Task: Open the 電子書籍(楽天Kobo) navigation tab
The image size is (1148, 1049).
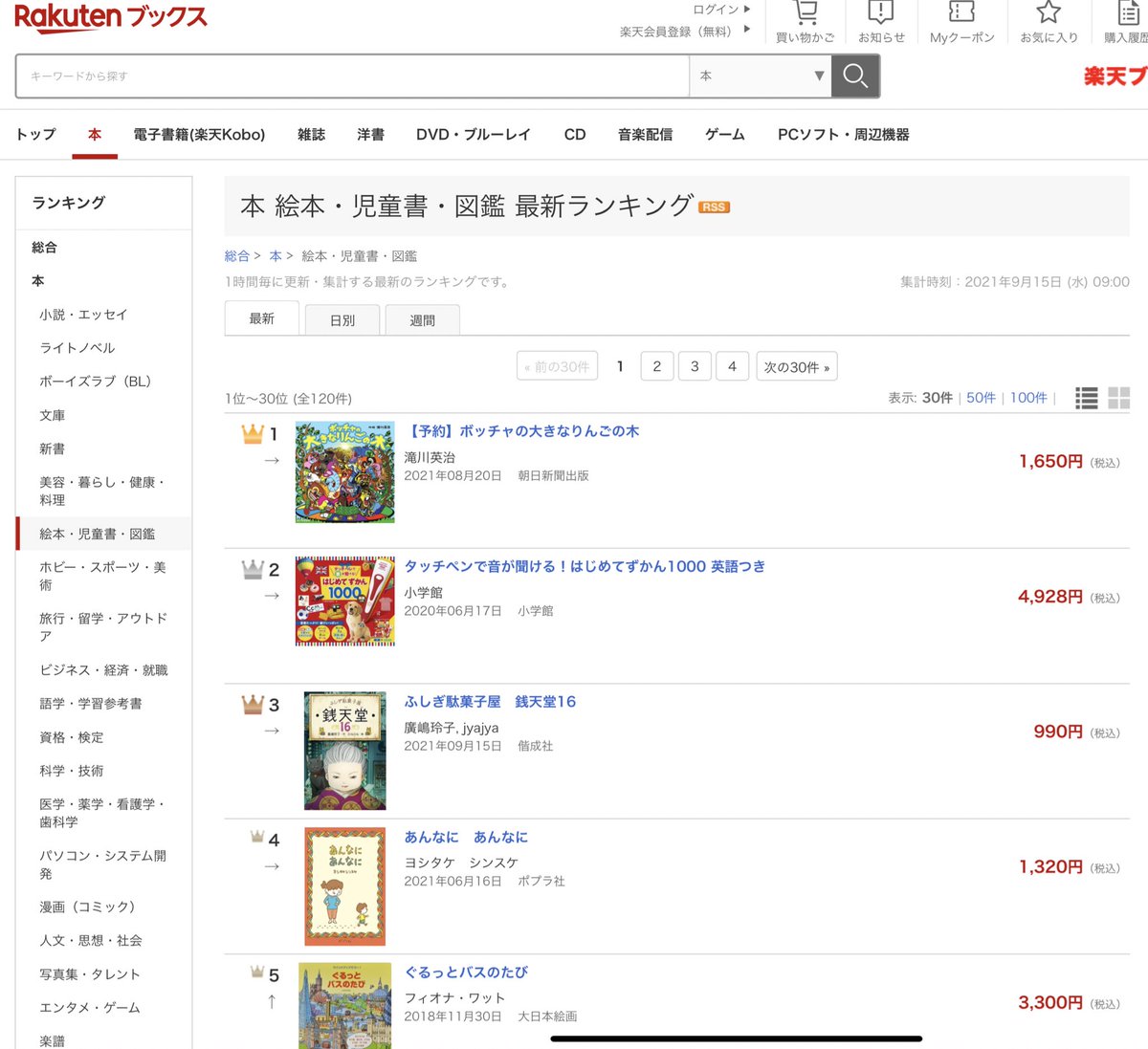Action: (x=199, y=135)
